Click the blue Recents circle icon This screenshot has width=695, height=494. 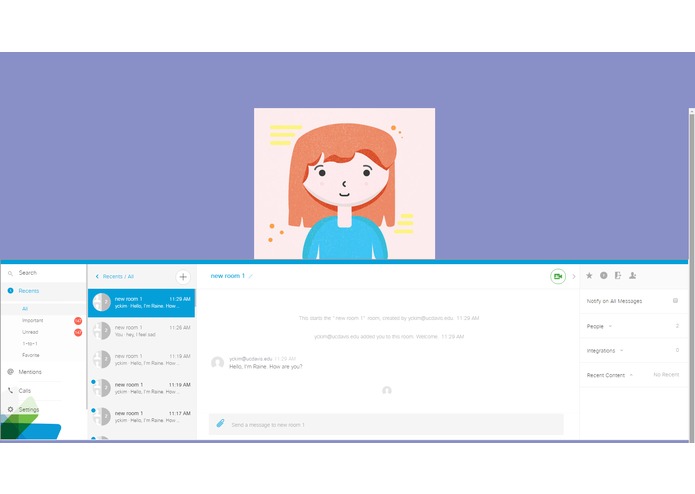[11, 291]
